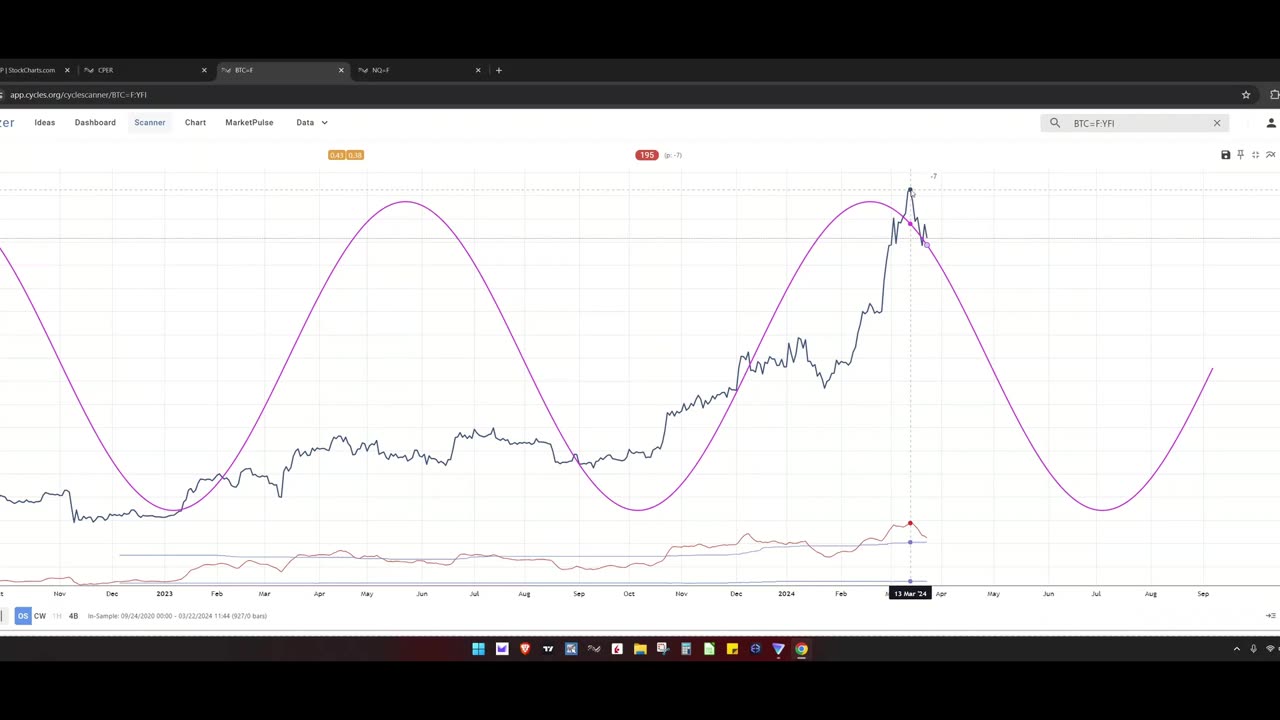Toggle fullscreen chart view icon
Image resolution: width=1280 pixels, height=720 pixels.
[1256, 155]
